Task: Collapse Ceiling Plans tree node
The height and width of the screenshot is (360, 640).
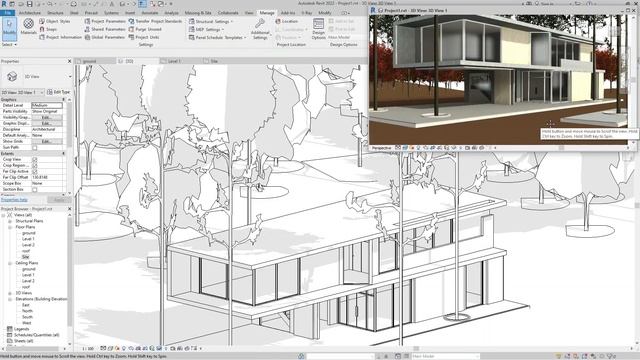Action: pos(10,263)
